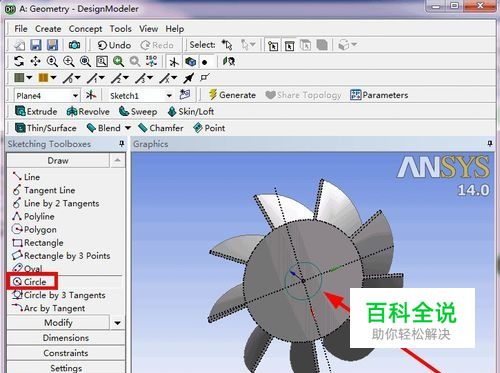The width and height of the screenshot is (500, 373).
Task: Click the Chamfer feature
Action: (161, 128)
